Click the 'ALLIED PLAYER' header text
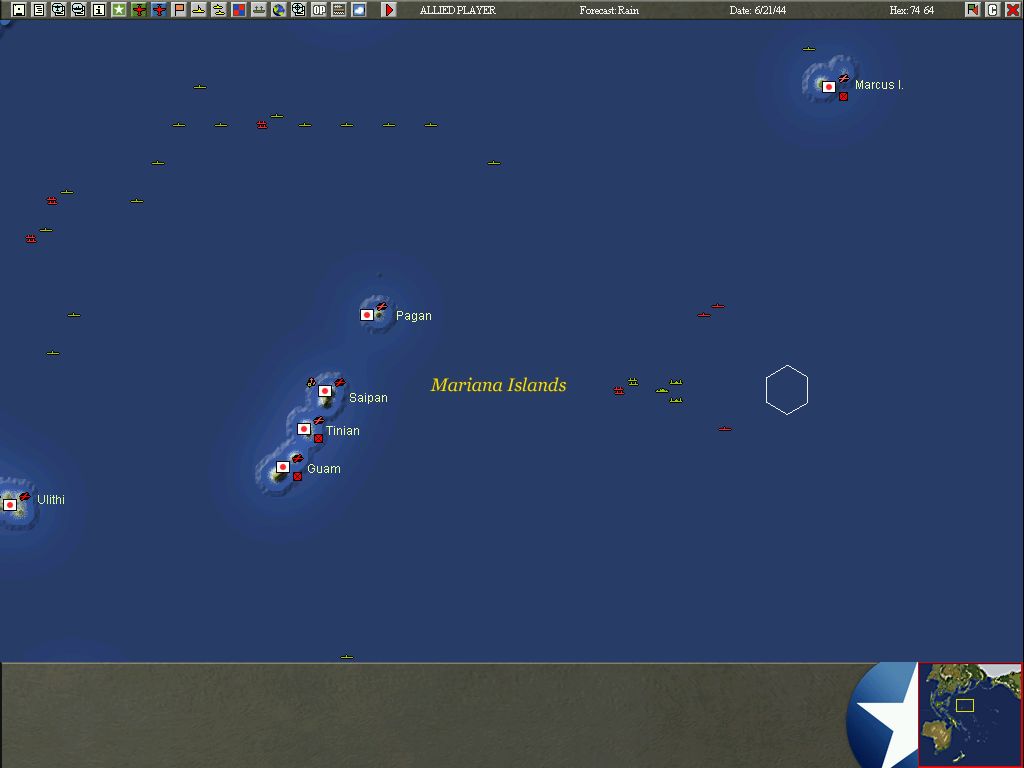1024x768 pixels. 458,10
